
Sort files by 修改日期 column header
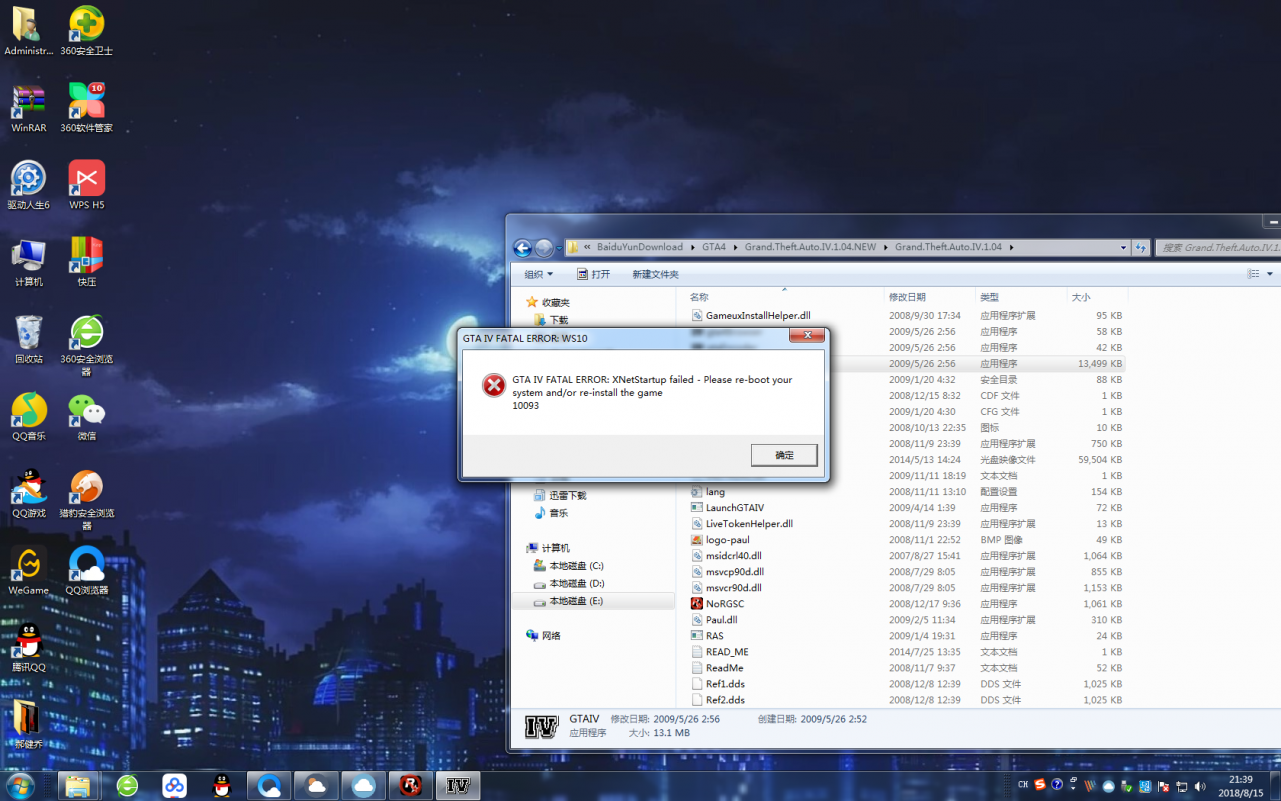tap(906, 297)
